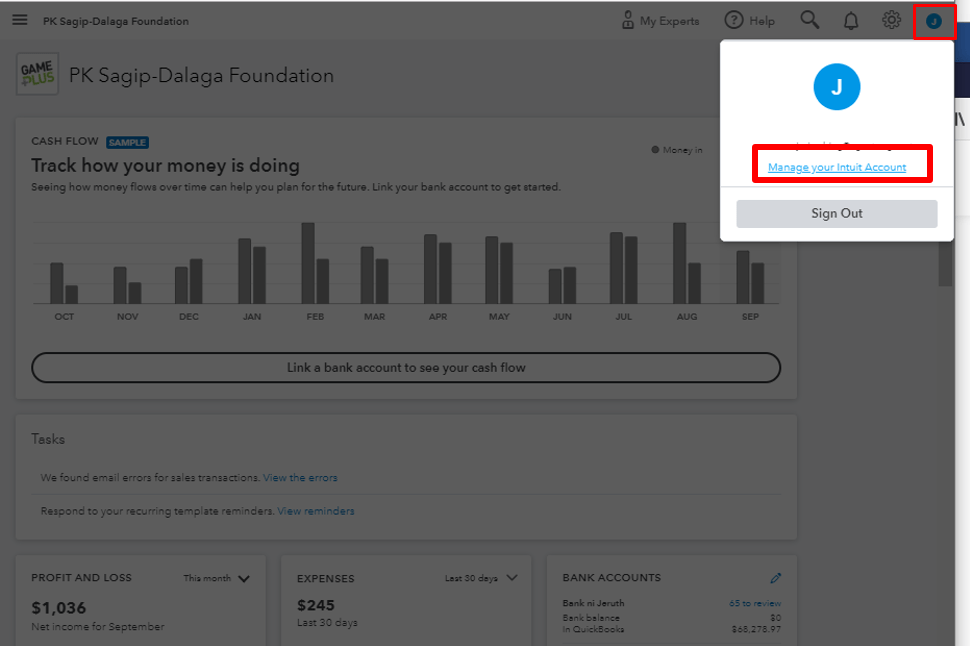Open the My Experts panel
Image resolution: width=970 pixels, height=646 pixels.
click(660, 20)
